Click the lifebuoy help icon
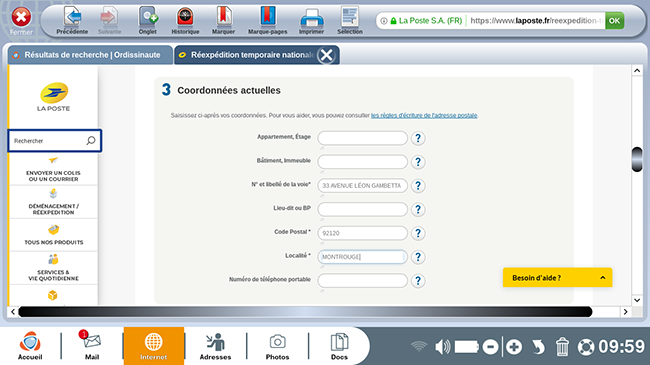 tap(586, 347)
